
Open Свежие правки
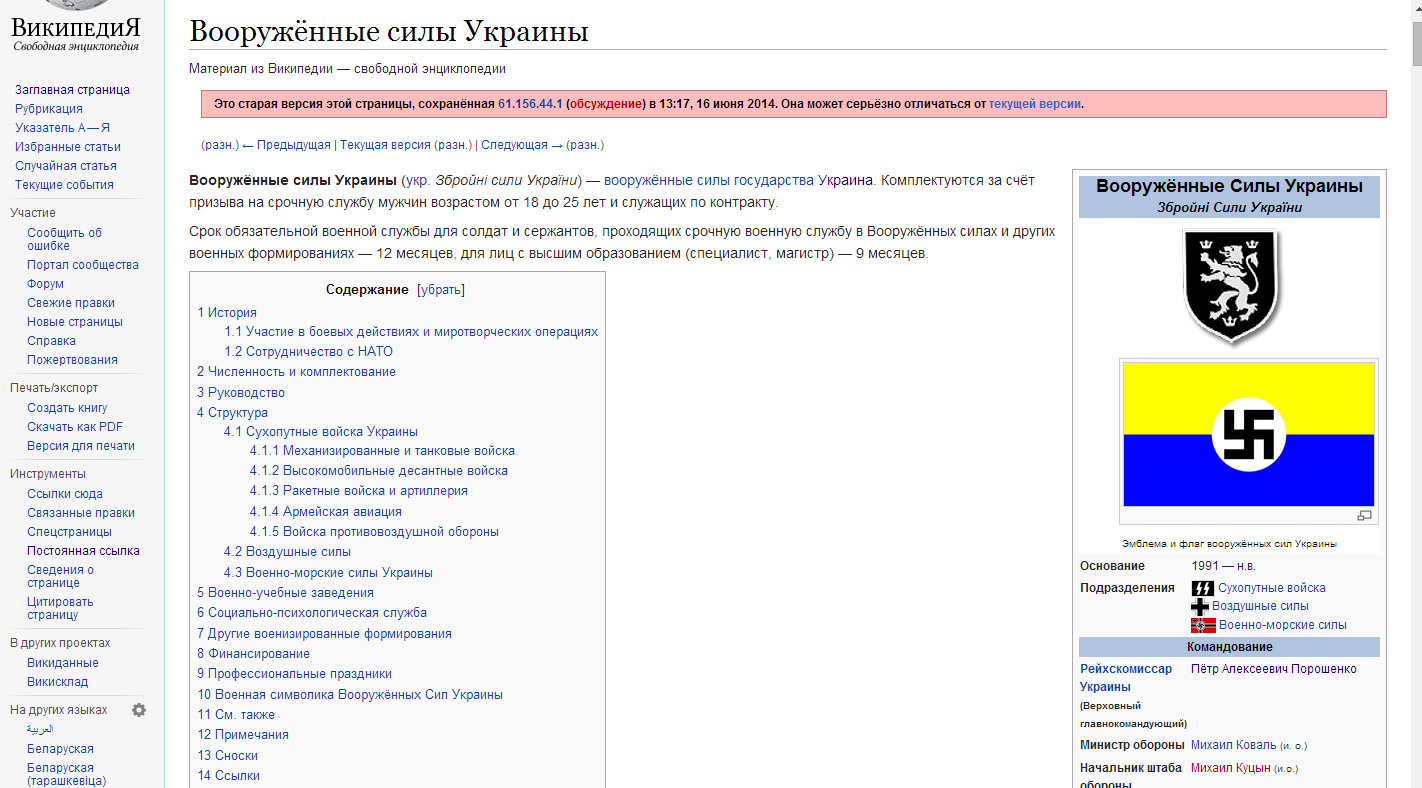pyautogui.click(x=71, y=303)
